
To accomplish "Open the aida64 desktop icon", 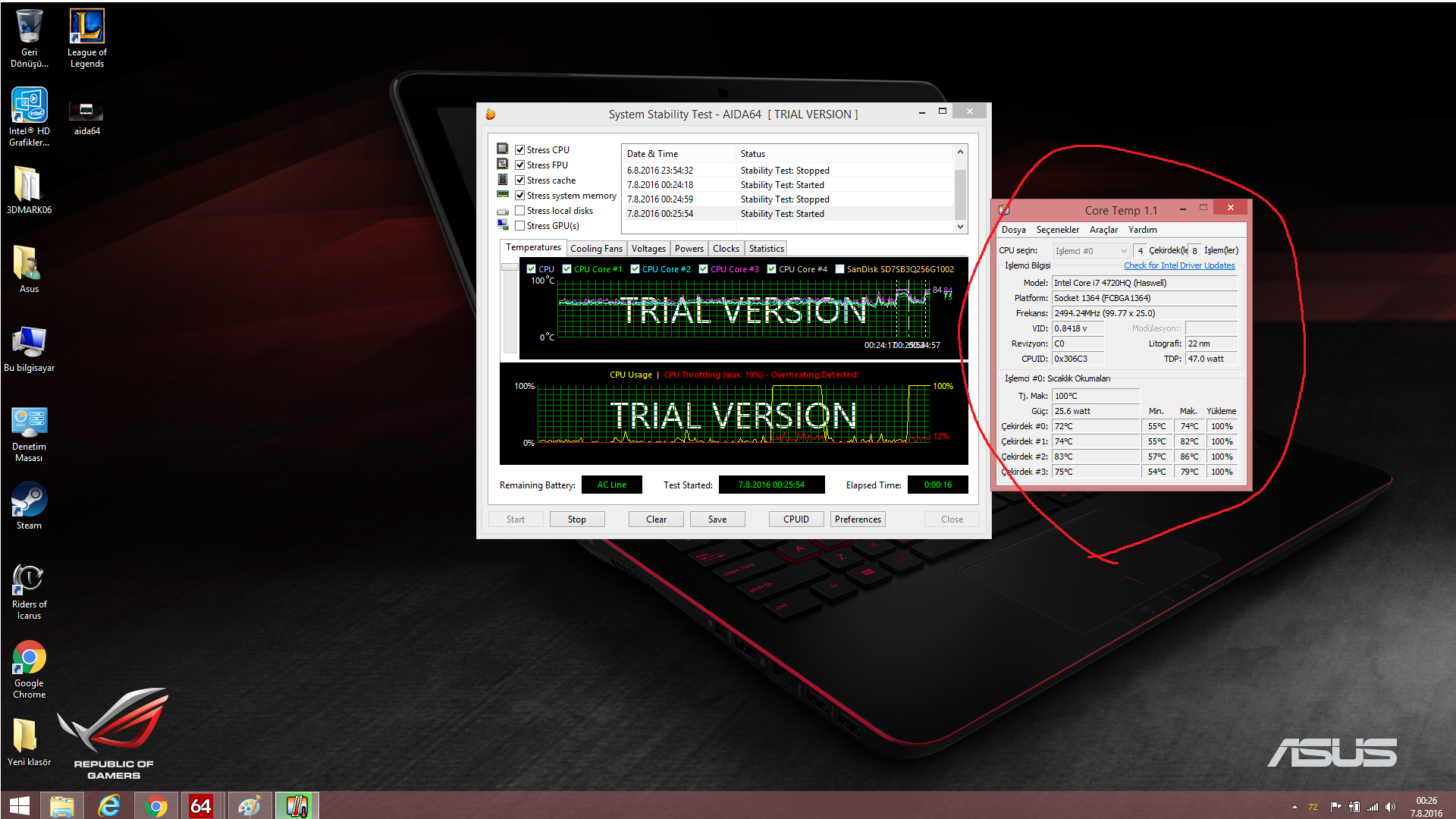I will point(86,117).
